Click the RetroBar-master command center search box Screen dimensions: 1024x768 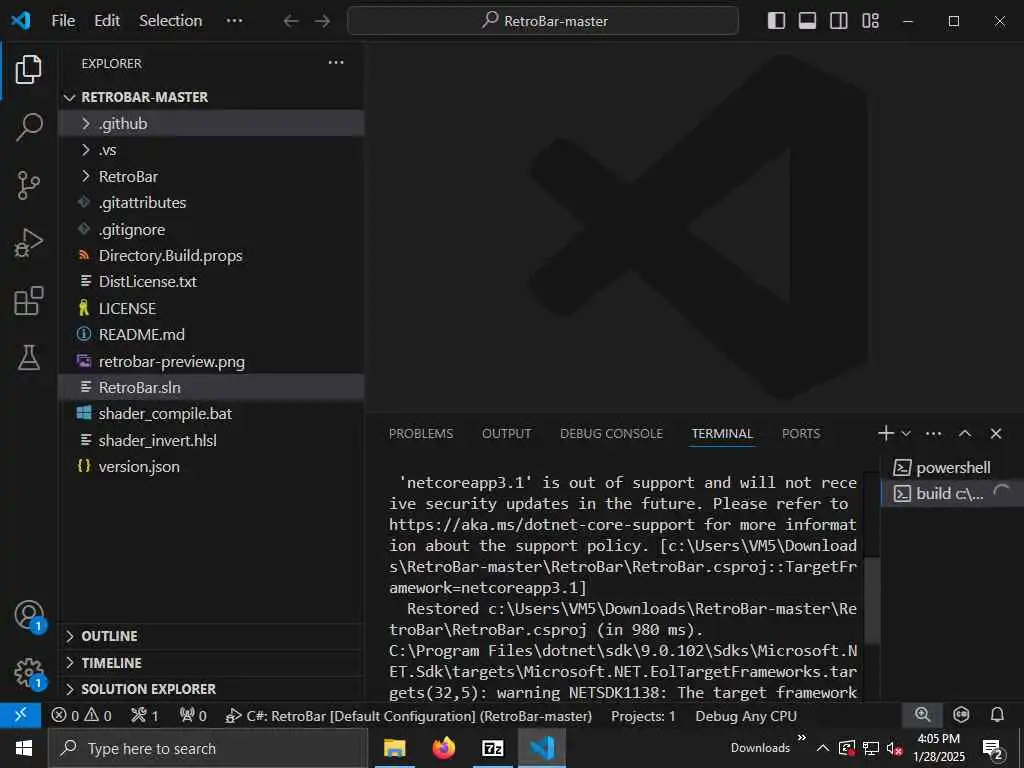[x=543, y=21]
